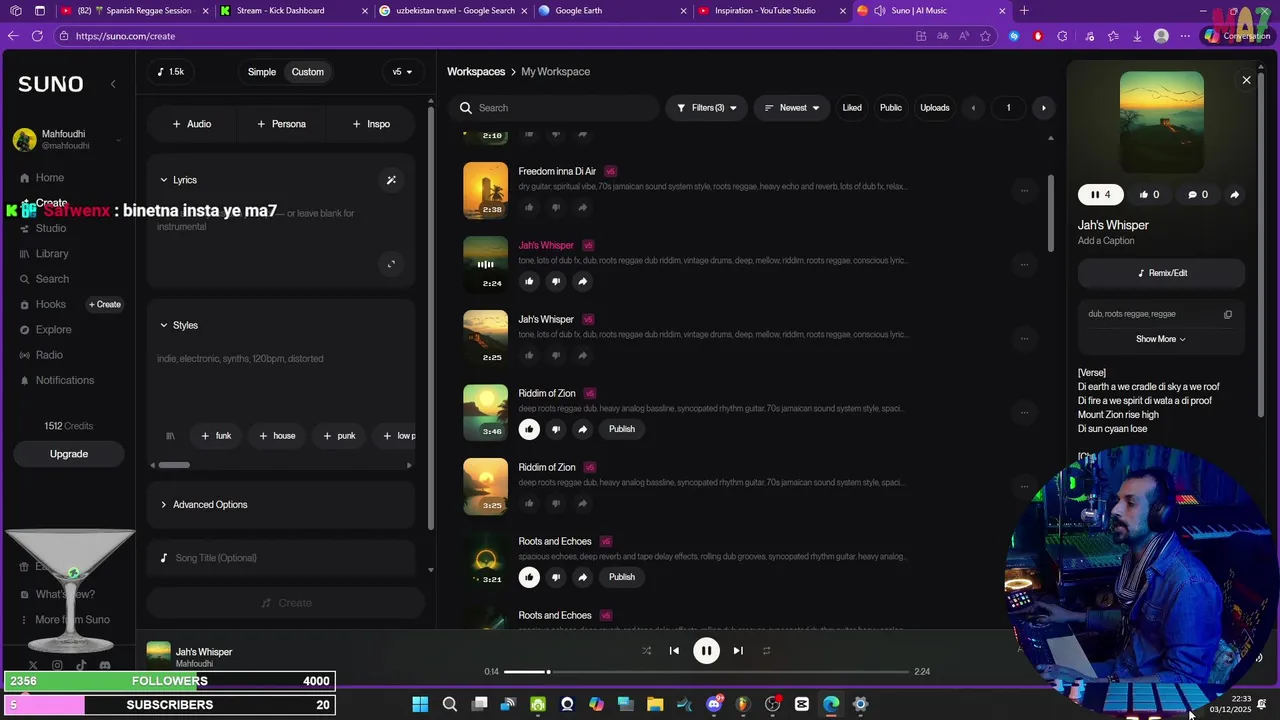The width and height of the screenshot is (1280, 720).
Task: Collapse the Suno sidebar arrow
Action: point(113,84)
